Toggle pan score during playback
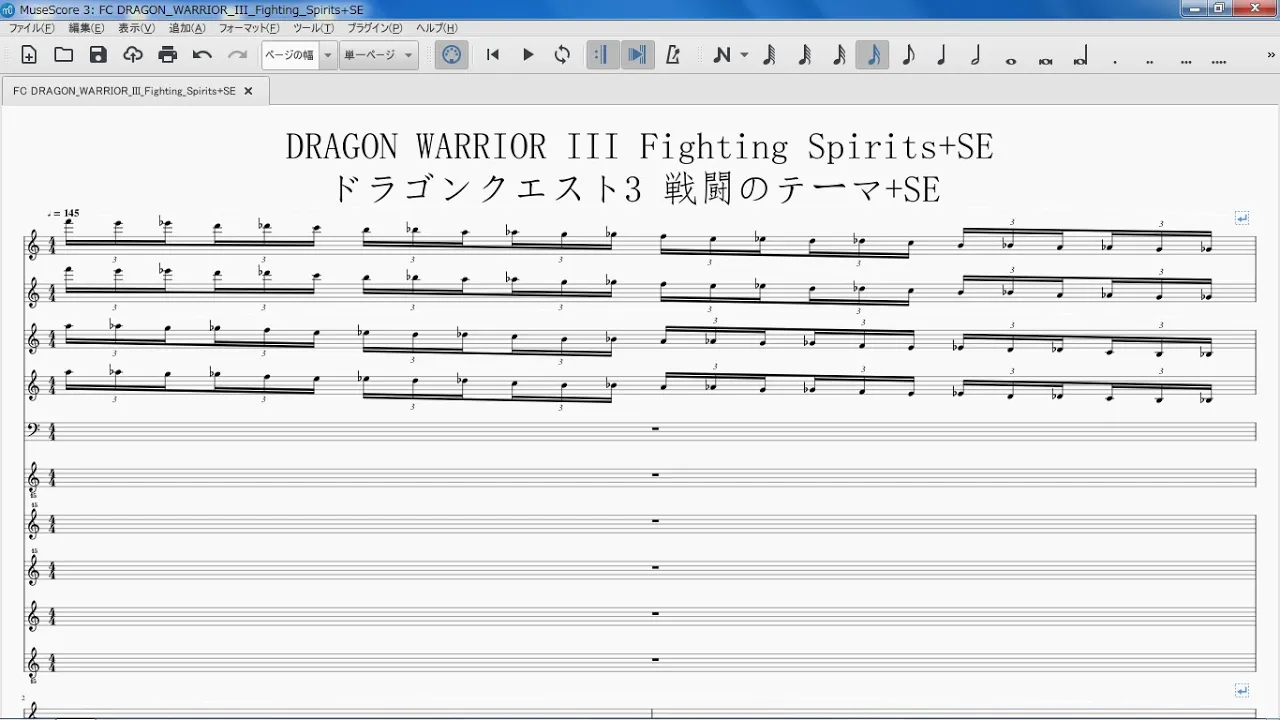This screenshot has height=720, width=1280. (637, 55)
